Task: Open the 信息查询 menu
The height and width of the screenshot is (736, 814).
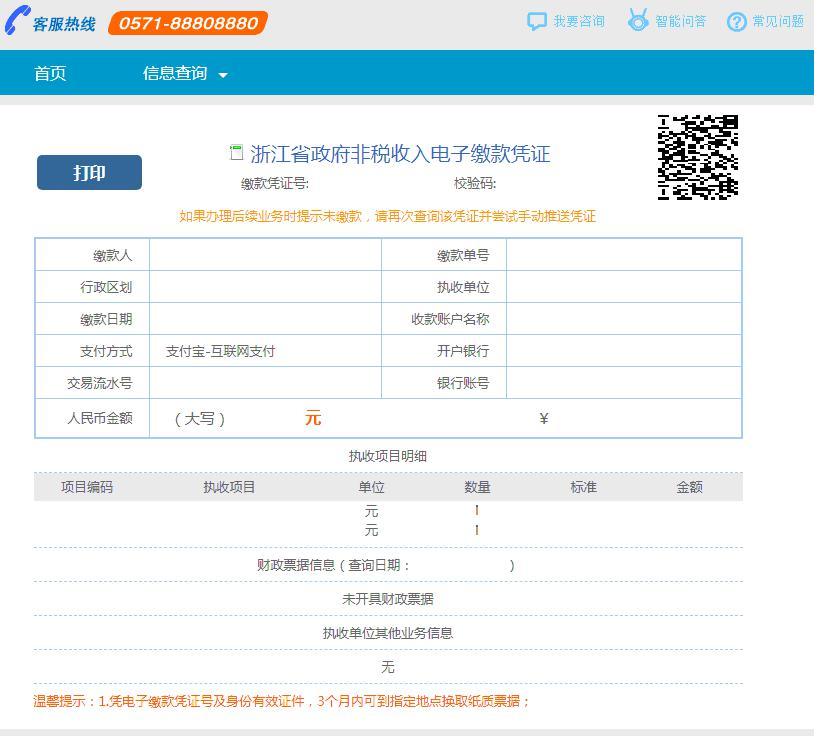Action: [x=175, y=74]
